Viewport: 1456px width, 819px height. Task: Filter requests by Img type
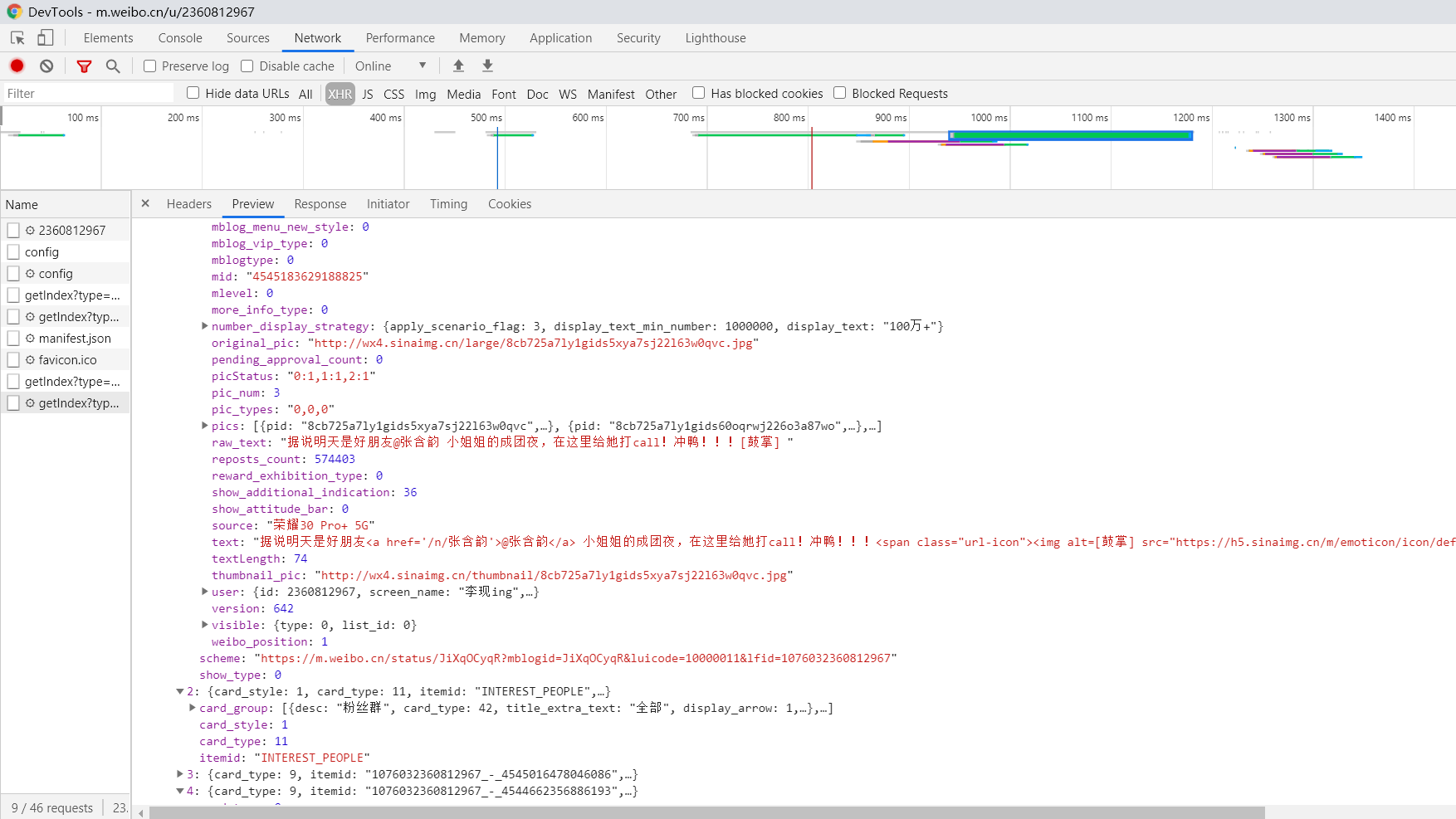(x=426, y=94)
